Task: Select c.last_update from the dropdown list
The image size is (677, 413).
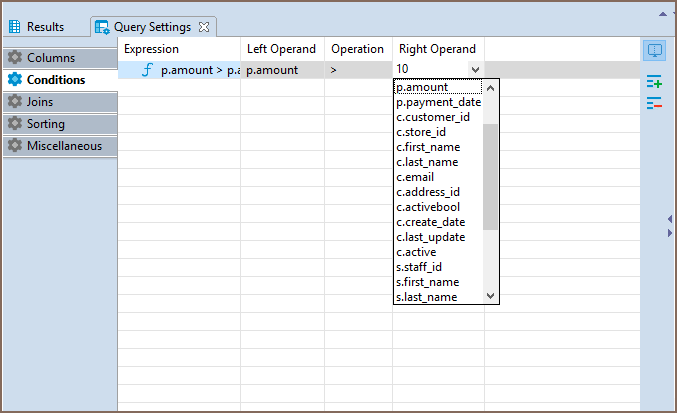Action: pos(430,237)
